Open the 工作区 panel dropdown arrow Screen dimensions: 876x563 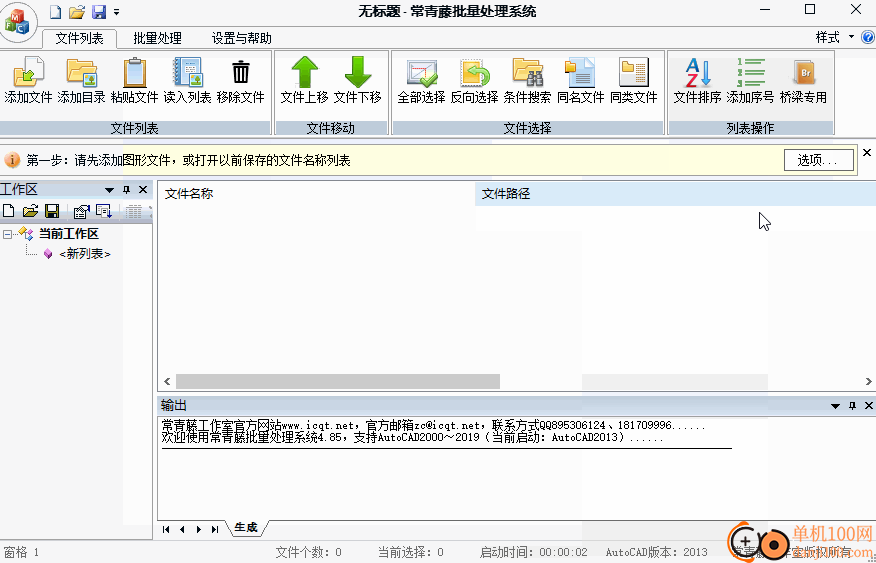point(110,190)
